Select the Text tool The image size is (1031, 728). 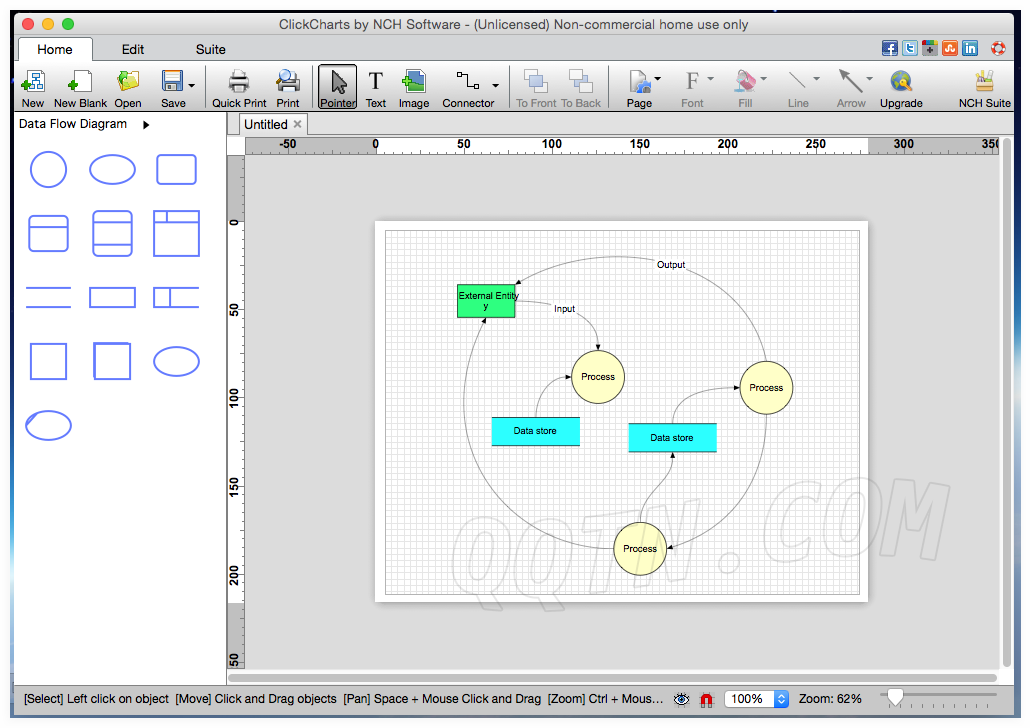click(376, 87)
